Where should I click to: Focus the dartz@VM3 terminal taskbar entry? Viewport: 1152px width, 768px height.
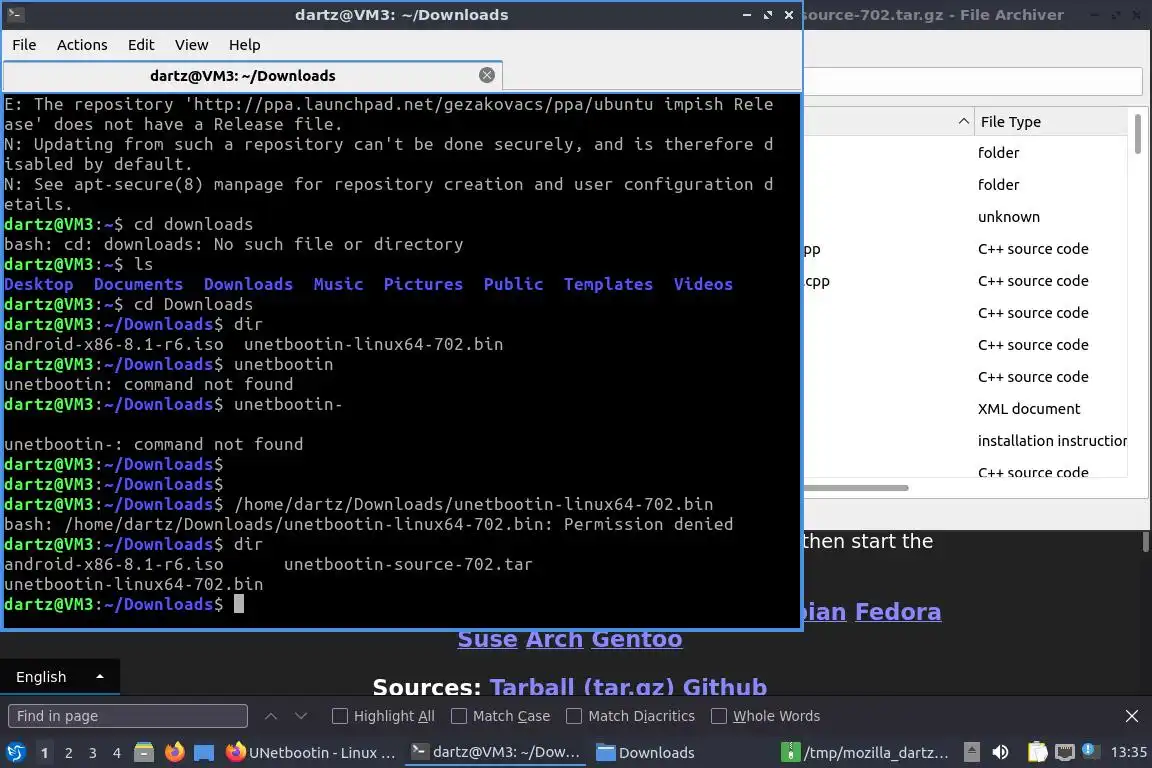496,752
